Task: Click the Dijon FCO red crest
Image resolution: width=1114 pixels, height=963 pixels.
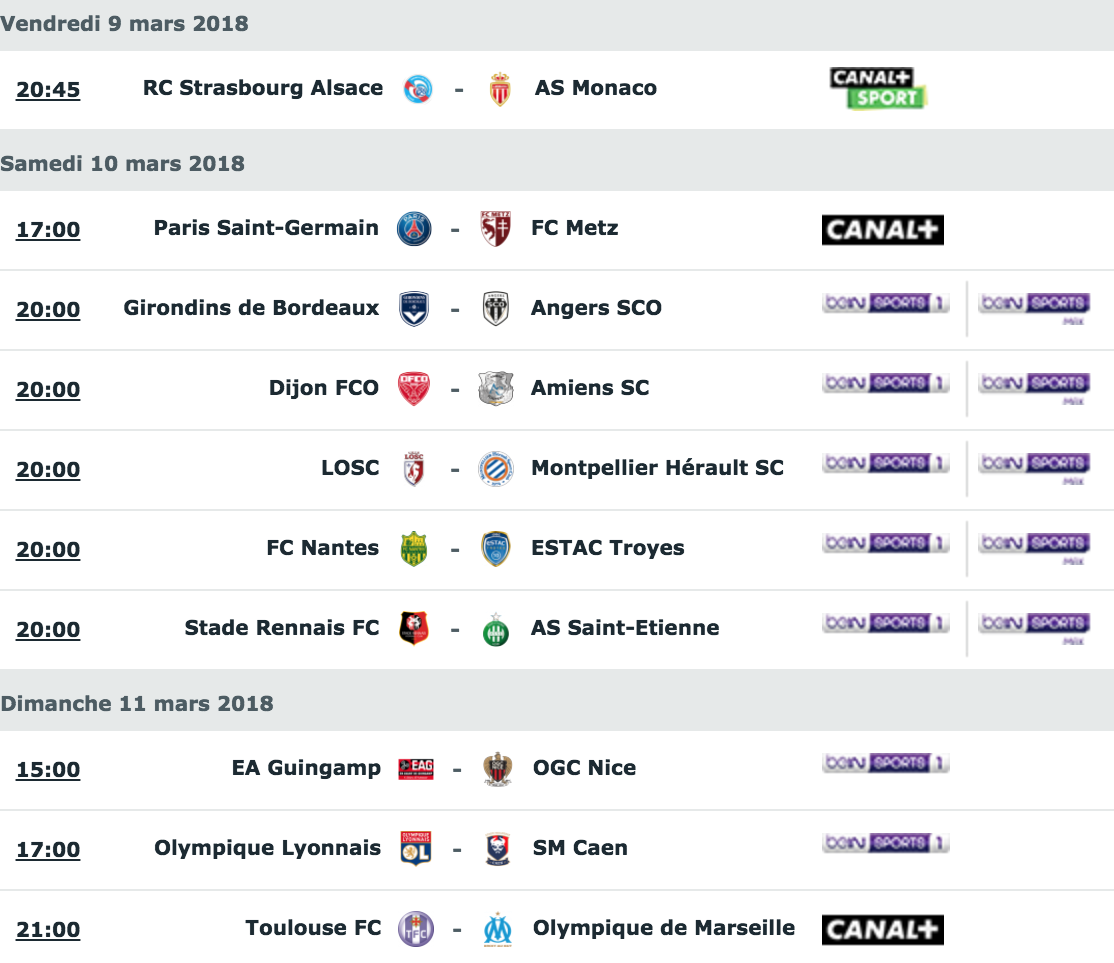Action: coord(413,389)
